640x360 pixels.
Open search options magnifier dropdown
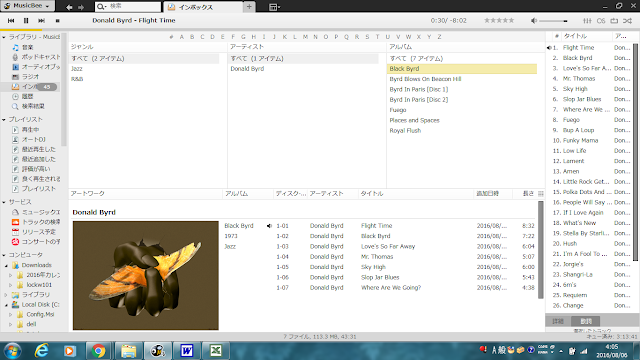point(101,7)
